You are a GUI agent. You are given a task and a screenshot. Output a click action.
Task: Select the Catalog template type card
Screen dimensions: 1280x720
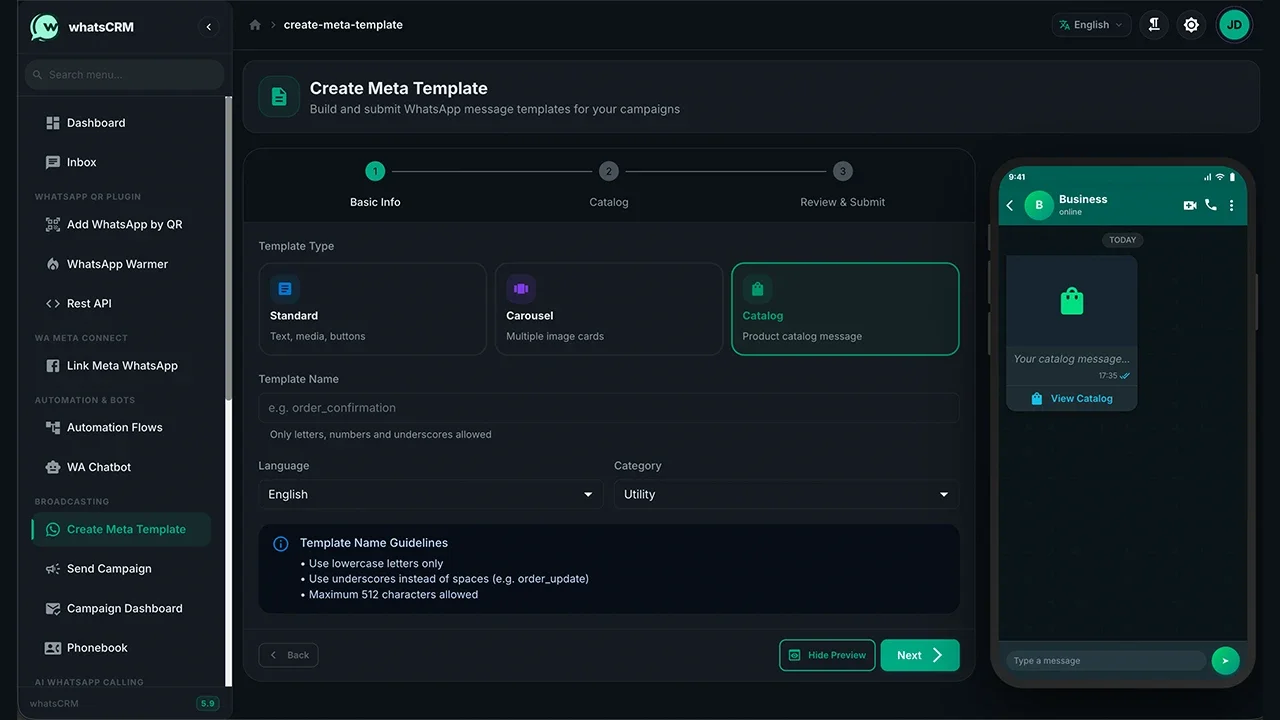click(845, 309)
